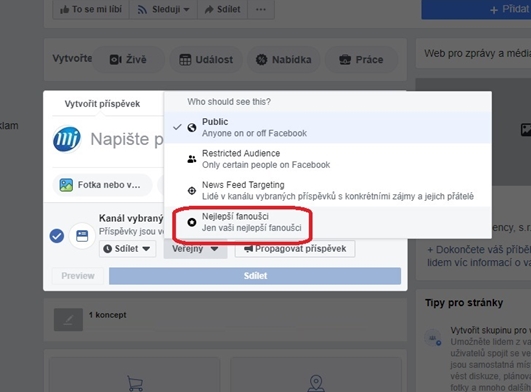
Task: Open the Sleduji following dropdown
Action: click(163, 9)
